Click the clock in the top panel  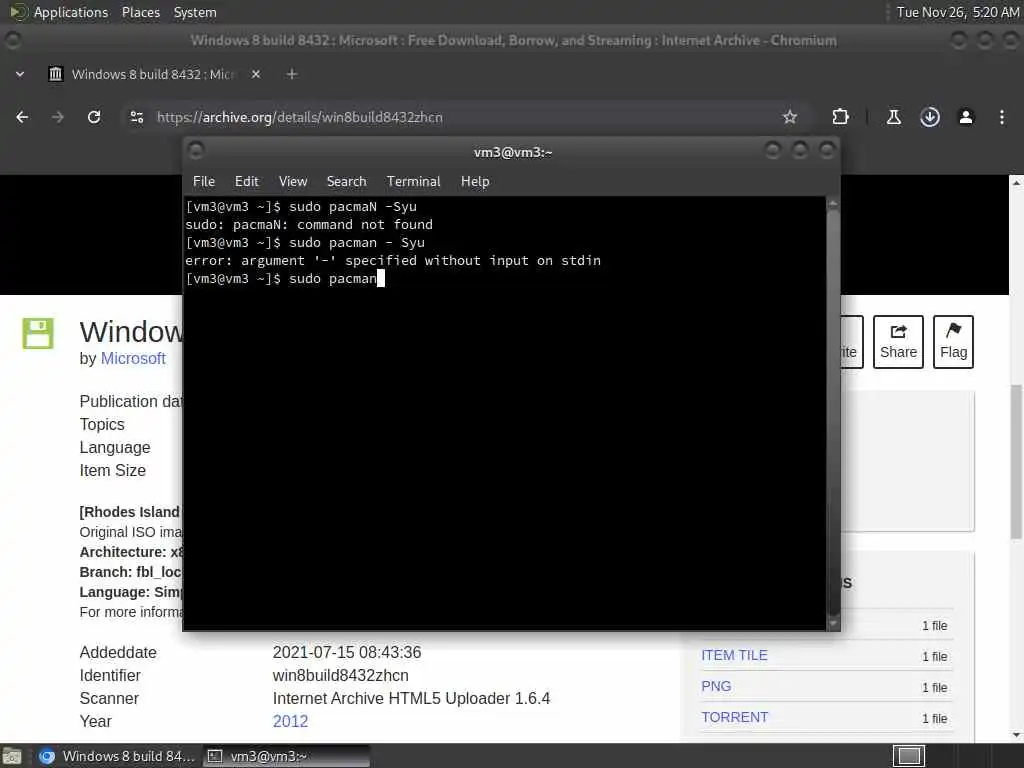[957, 12]
